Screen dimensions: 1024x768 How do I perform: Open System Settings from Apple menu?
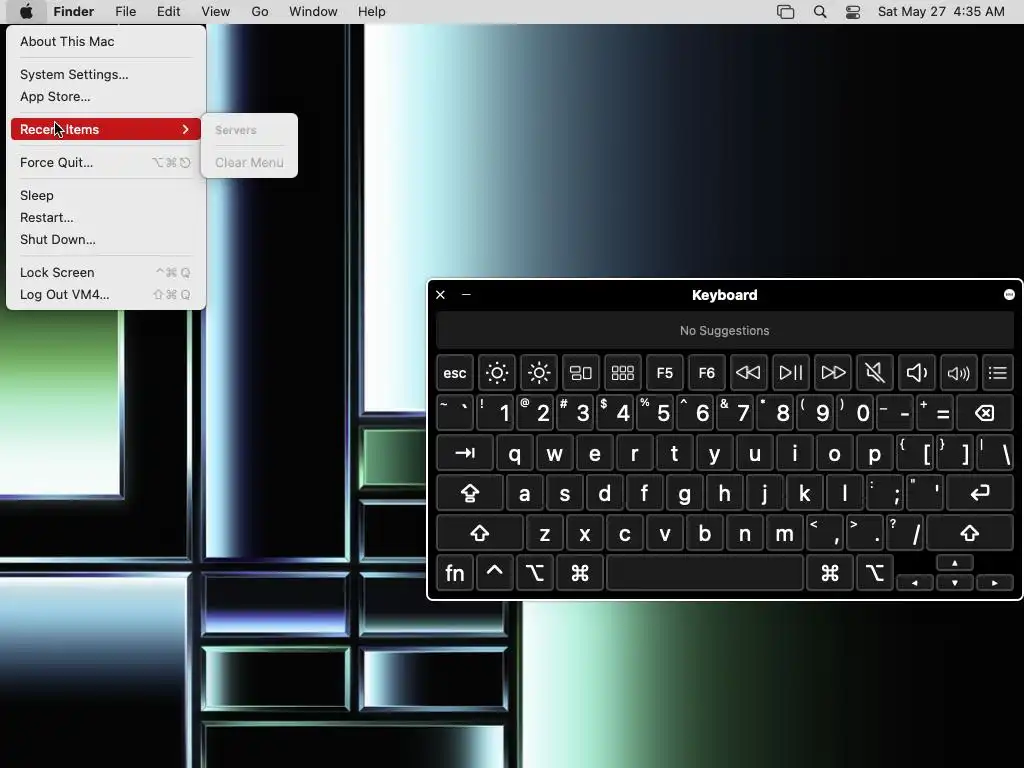pyautogui.click(x=106, y=74)
